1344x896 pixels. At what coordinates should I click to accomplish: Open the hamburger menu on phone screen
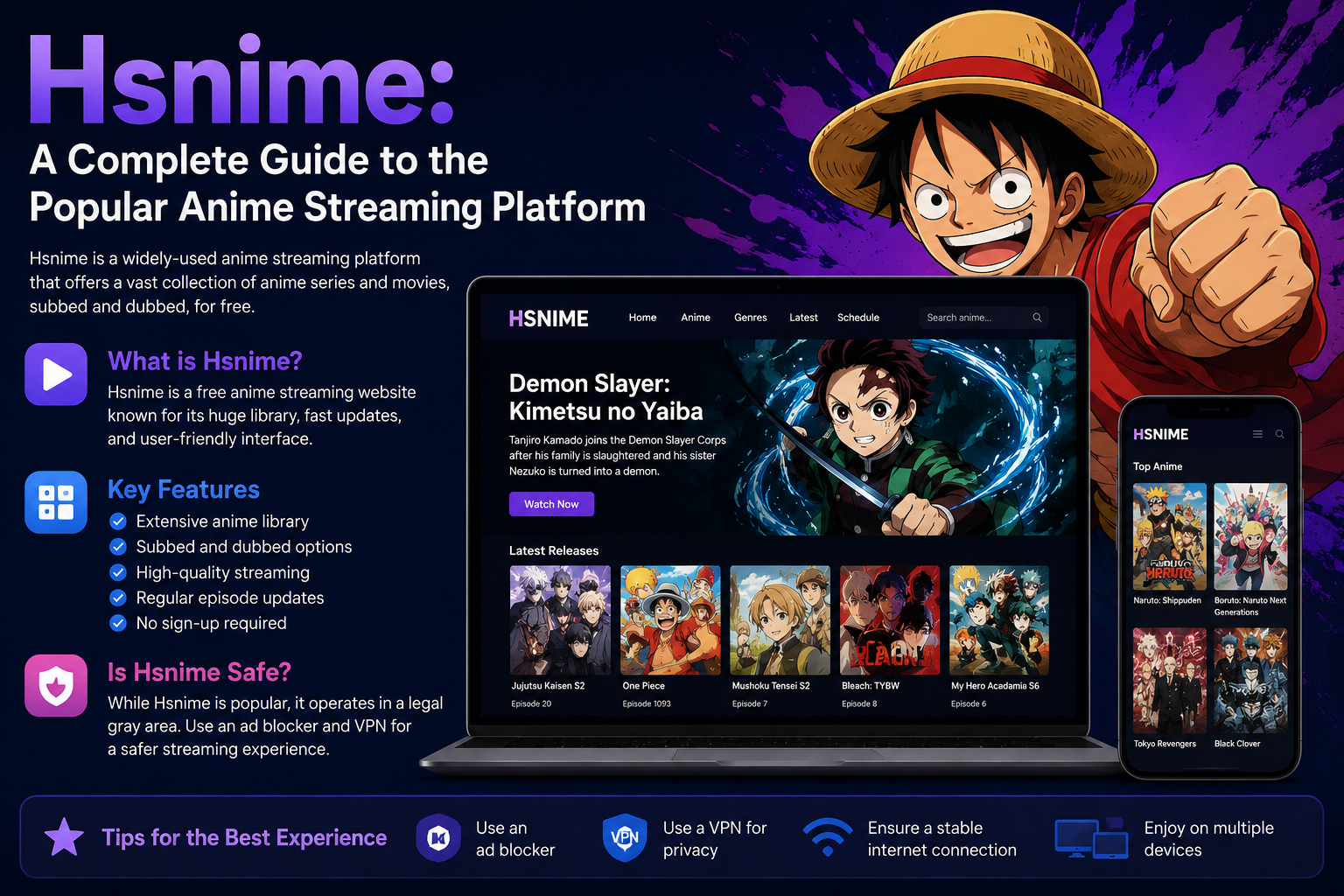click(x=1257, y=434)
